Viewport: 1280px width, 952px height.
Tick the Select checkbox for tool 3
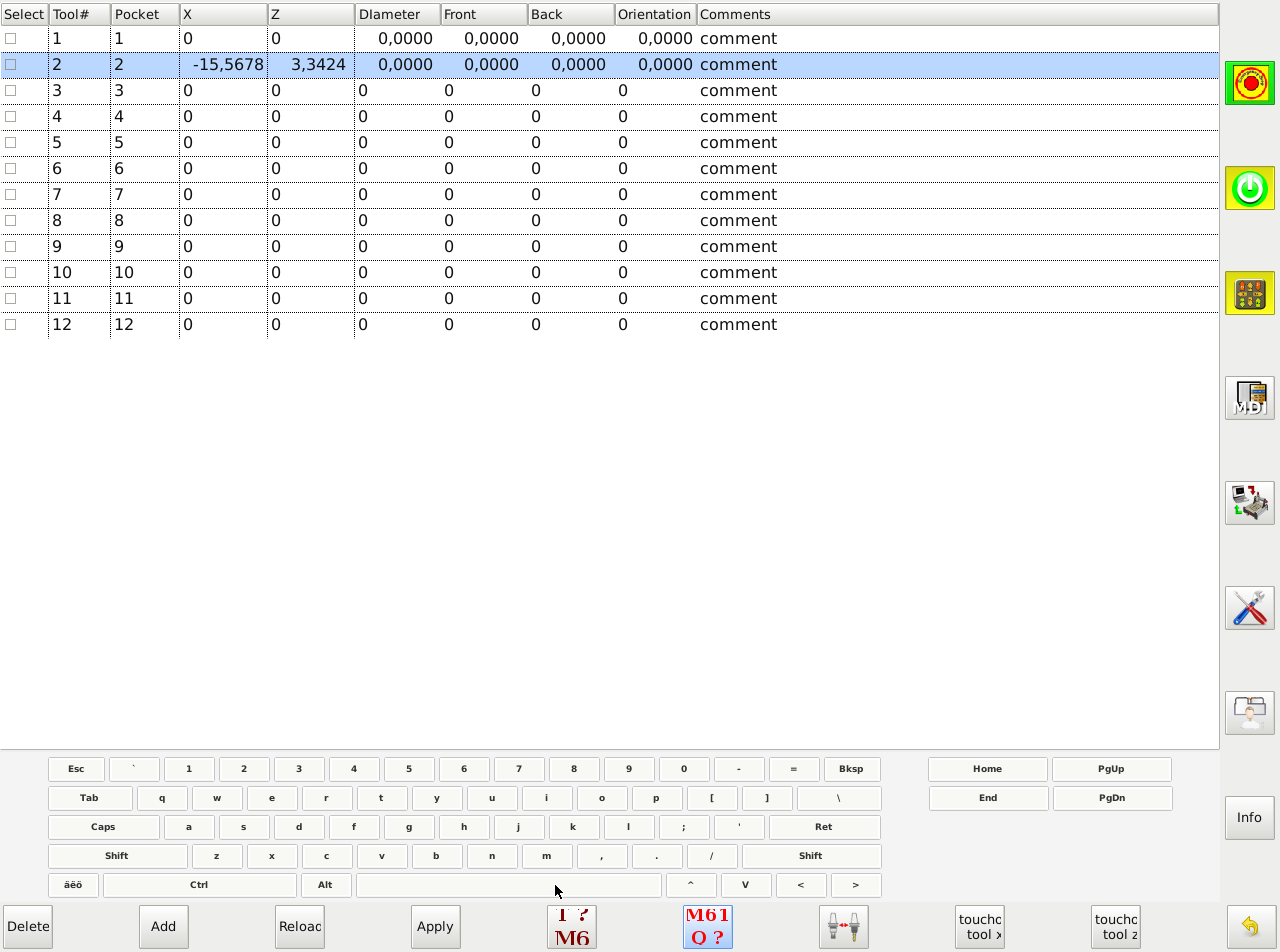coord(11,90)
